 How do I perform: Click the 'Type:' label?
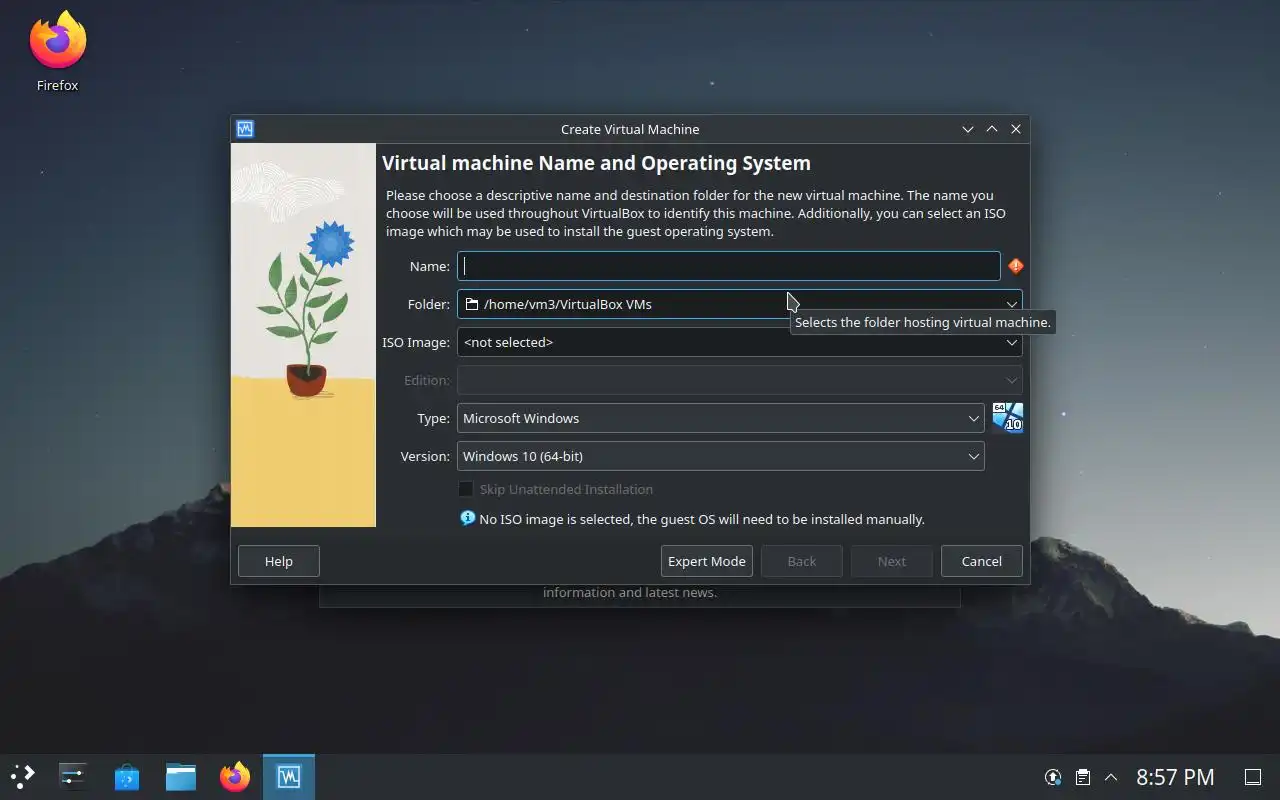tap(434, 418)
